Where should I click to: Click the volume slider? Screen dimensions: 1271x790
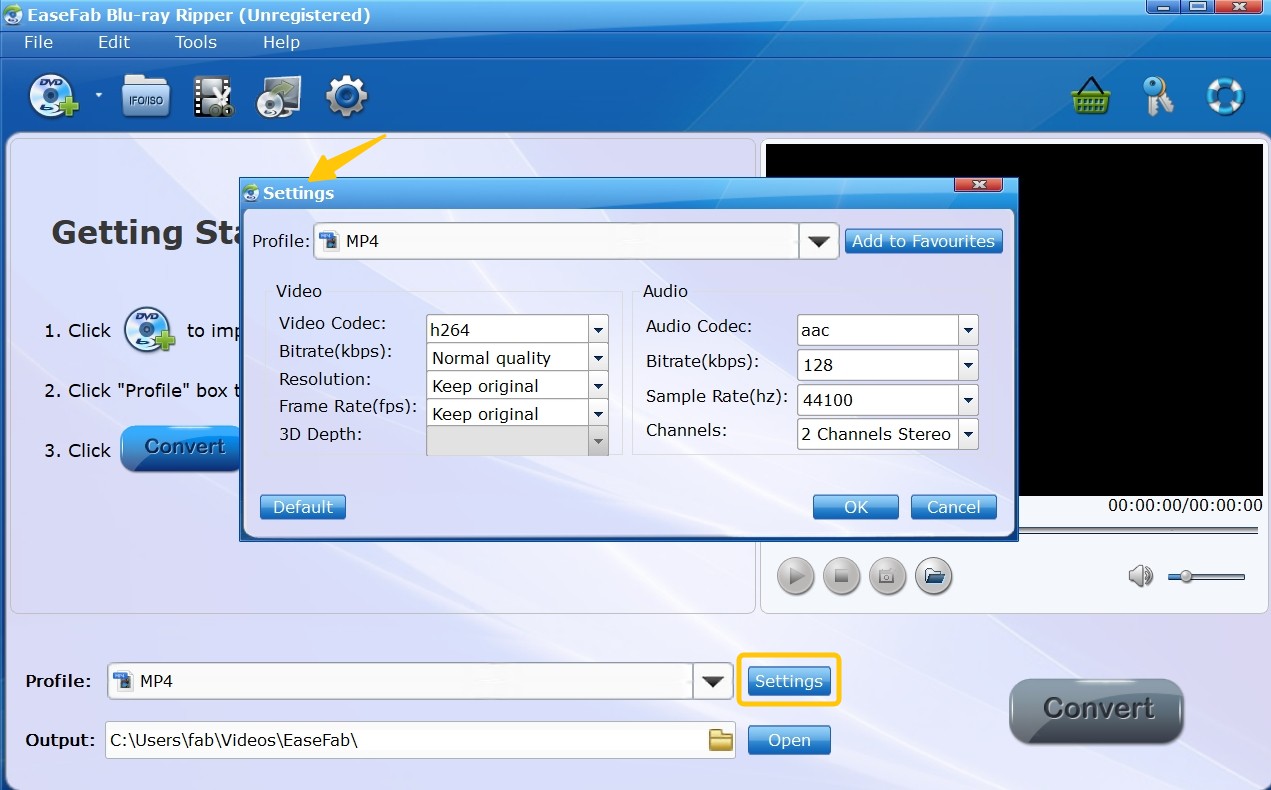(x=1208, y=577)
